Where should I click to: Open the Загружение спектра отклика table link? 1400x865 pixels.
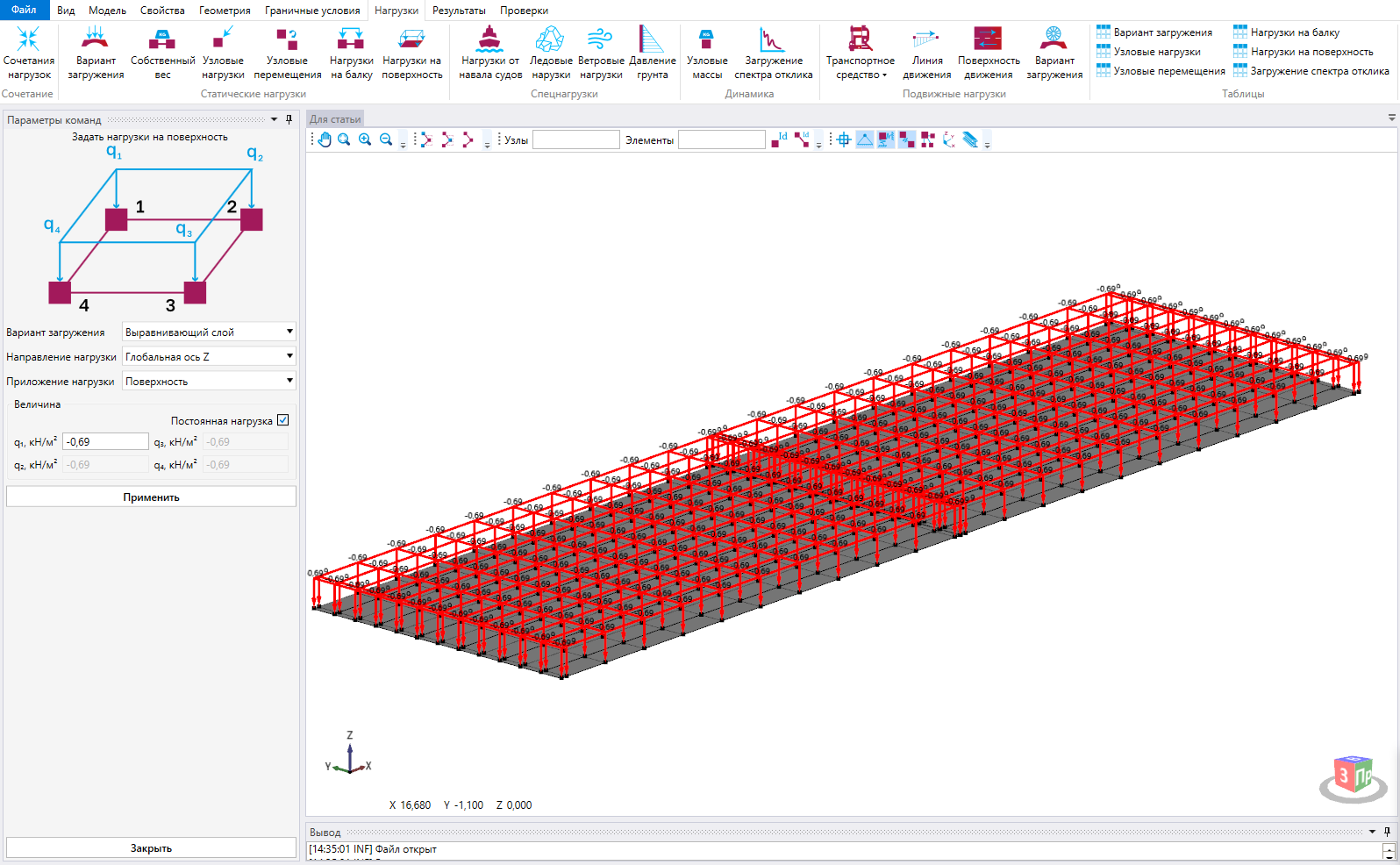click(x=1311, y=71)
